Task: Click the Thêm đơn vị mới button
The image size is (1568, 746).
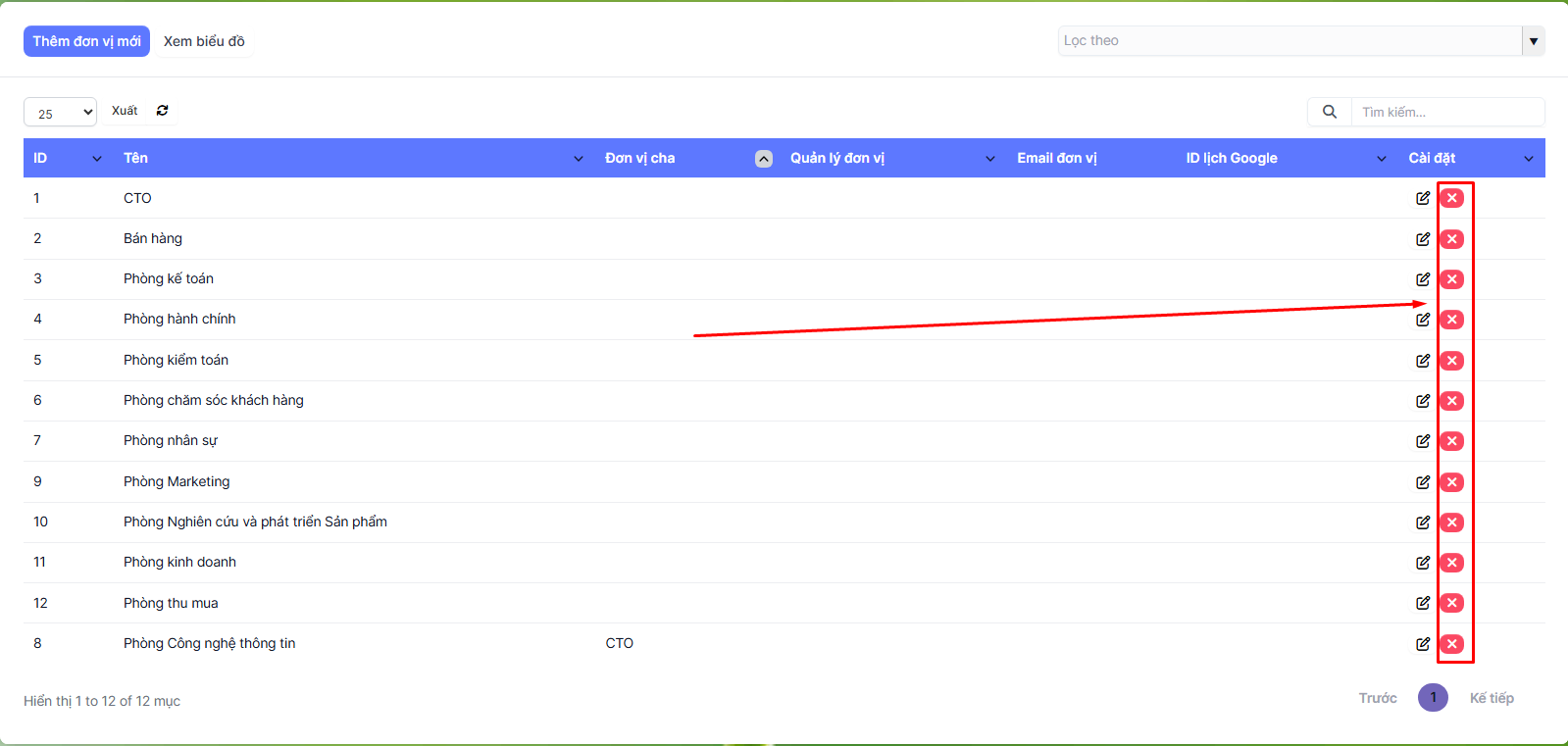Action: (86, 41)
